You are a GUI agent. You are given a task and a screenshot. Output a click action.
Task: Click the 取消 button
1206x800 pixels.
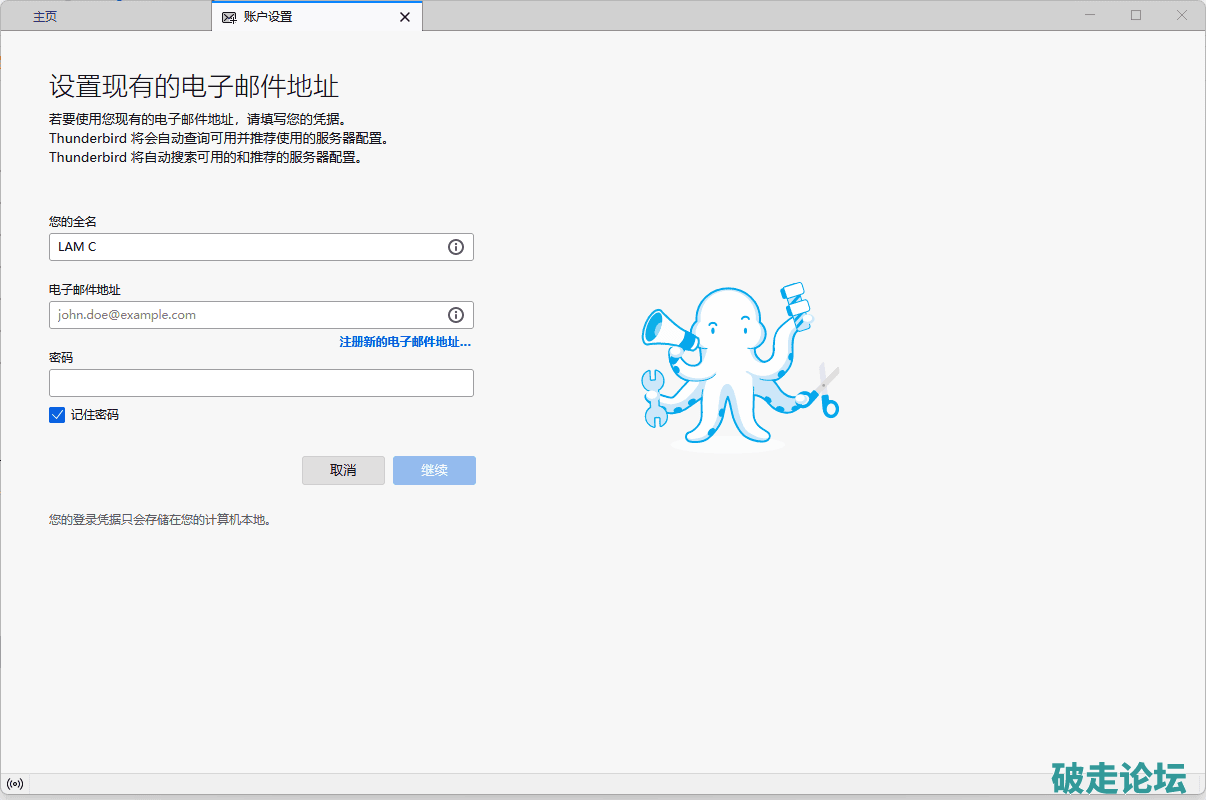click(x=343, y=470)
